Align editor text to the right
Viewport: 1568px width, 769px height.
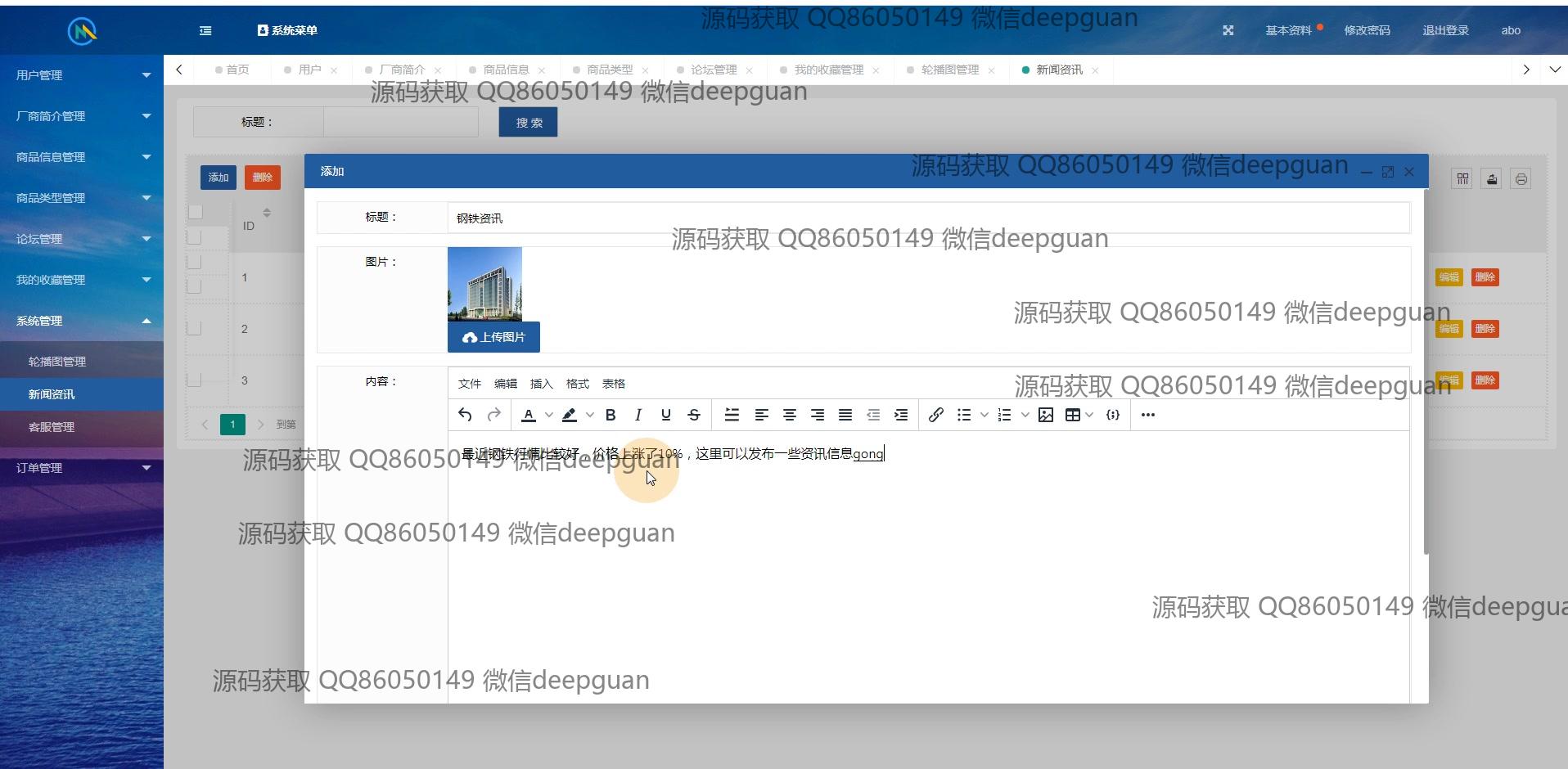pos(818,415)
